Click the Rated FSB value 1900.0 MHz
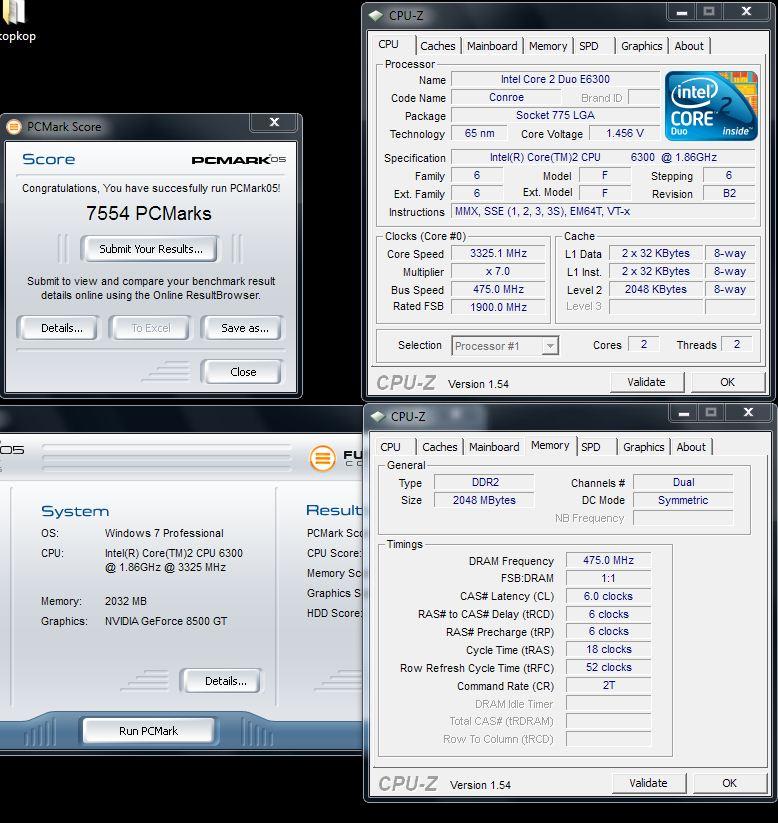 point(498,308)
